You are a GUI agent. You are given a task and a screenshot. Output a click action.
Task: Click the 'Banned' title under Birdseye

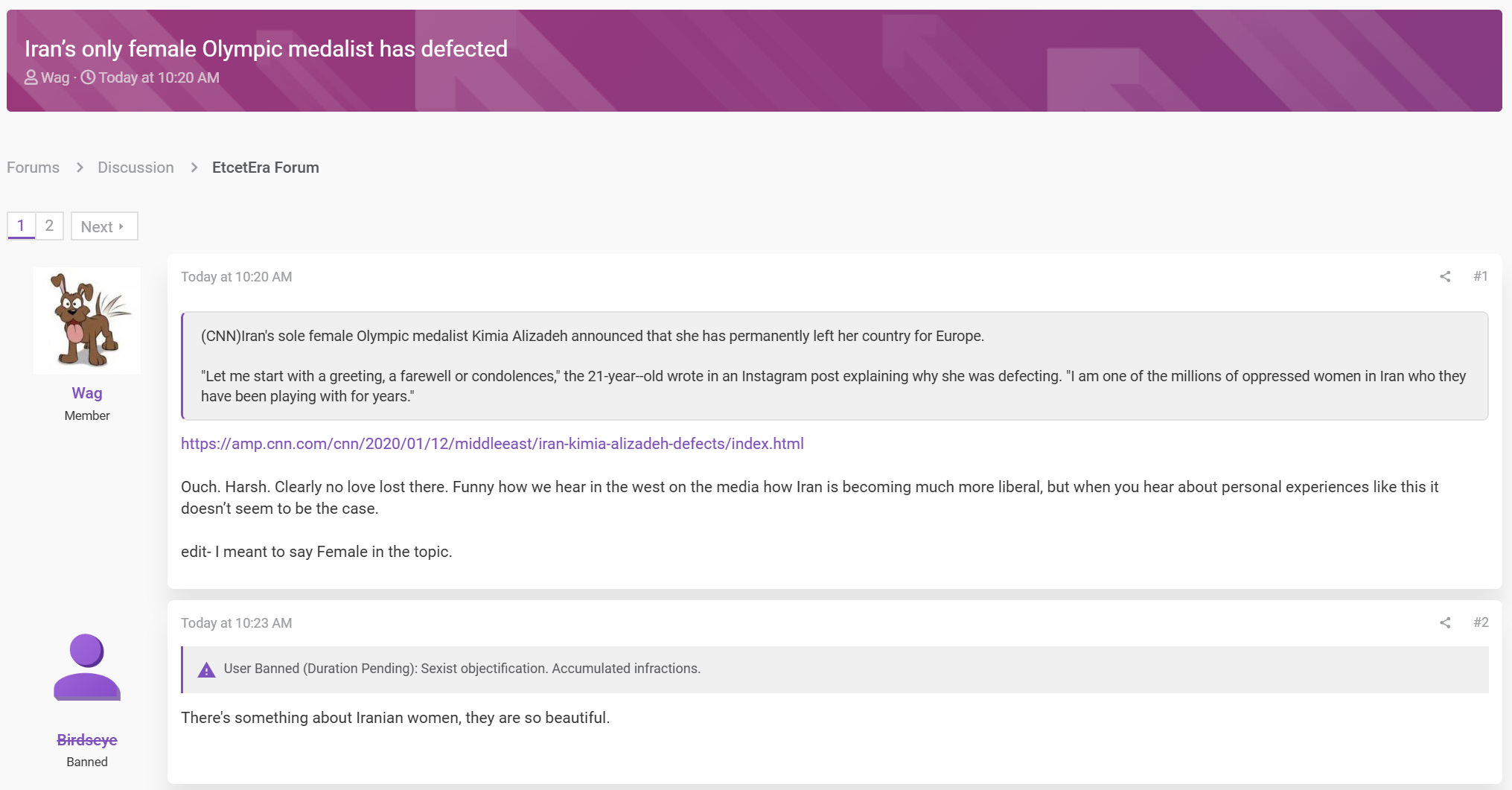coord(87,762)
